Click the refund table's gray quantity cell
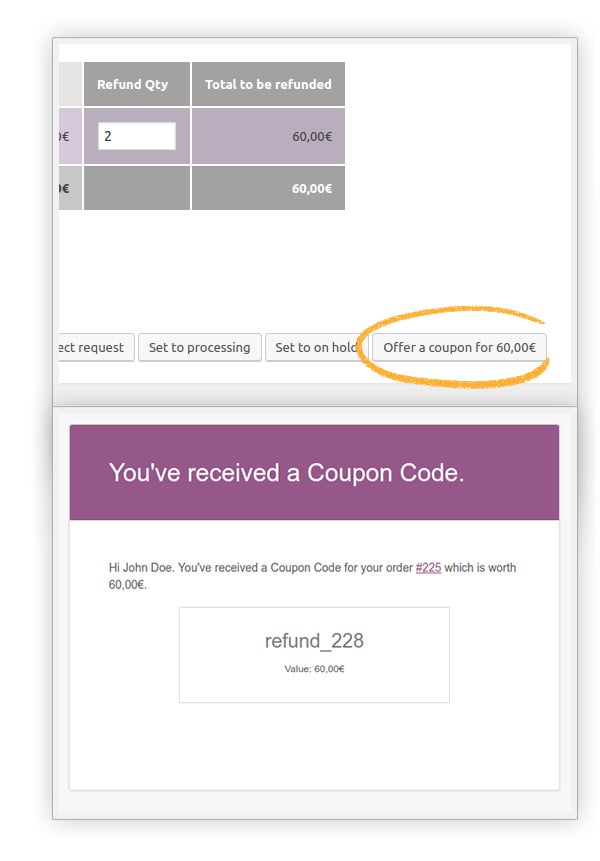The height and width of the screenshot is (861, 600). [x=138, y=187]
